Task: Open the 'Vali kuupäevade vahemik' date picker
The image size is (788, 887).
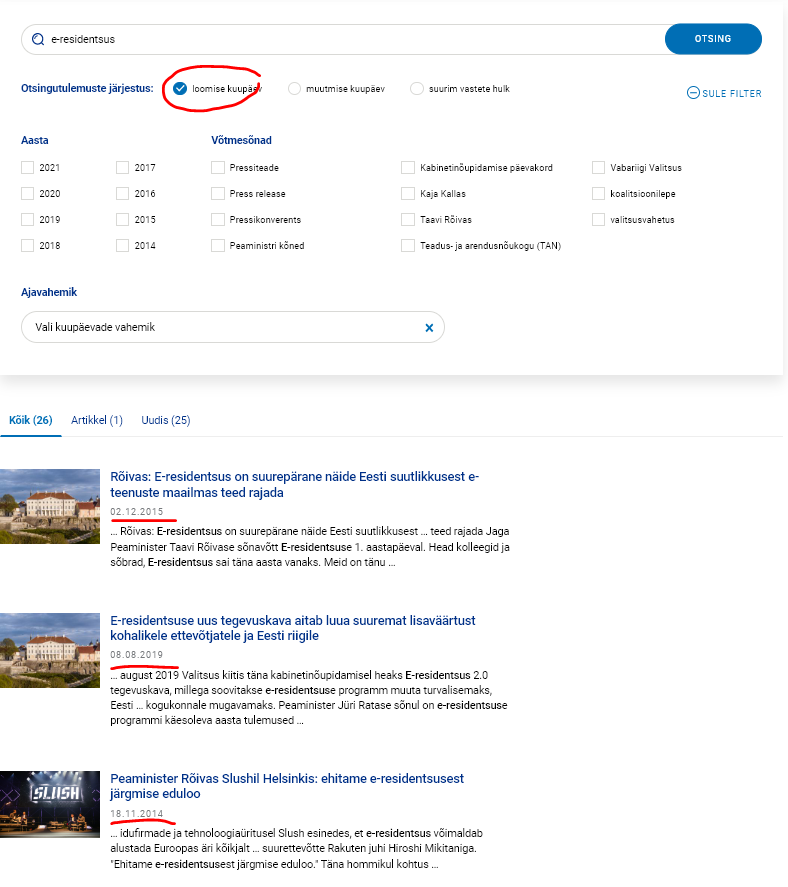Action: click(220, 327)
